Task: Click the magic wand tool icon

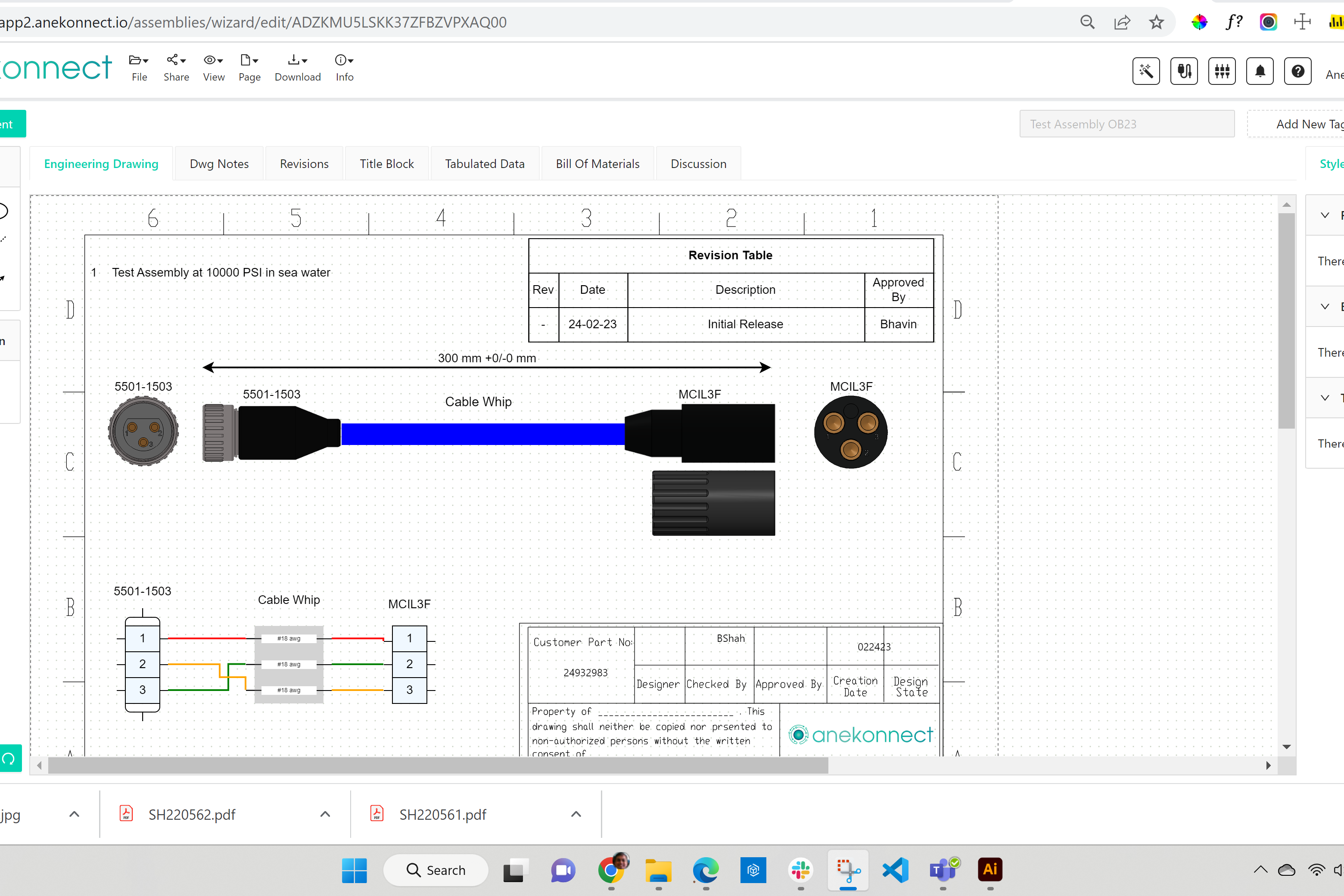Action: (1146, 72)
